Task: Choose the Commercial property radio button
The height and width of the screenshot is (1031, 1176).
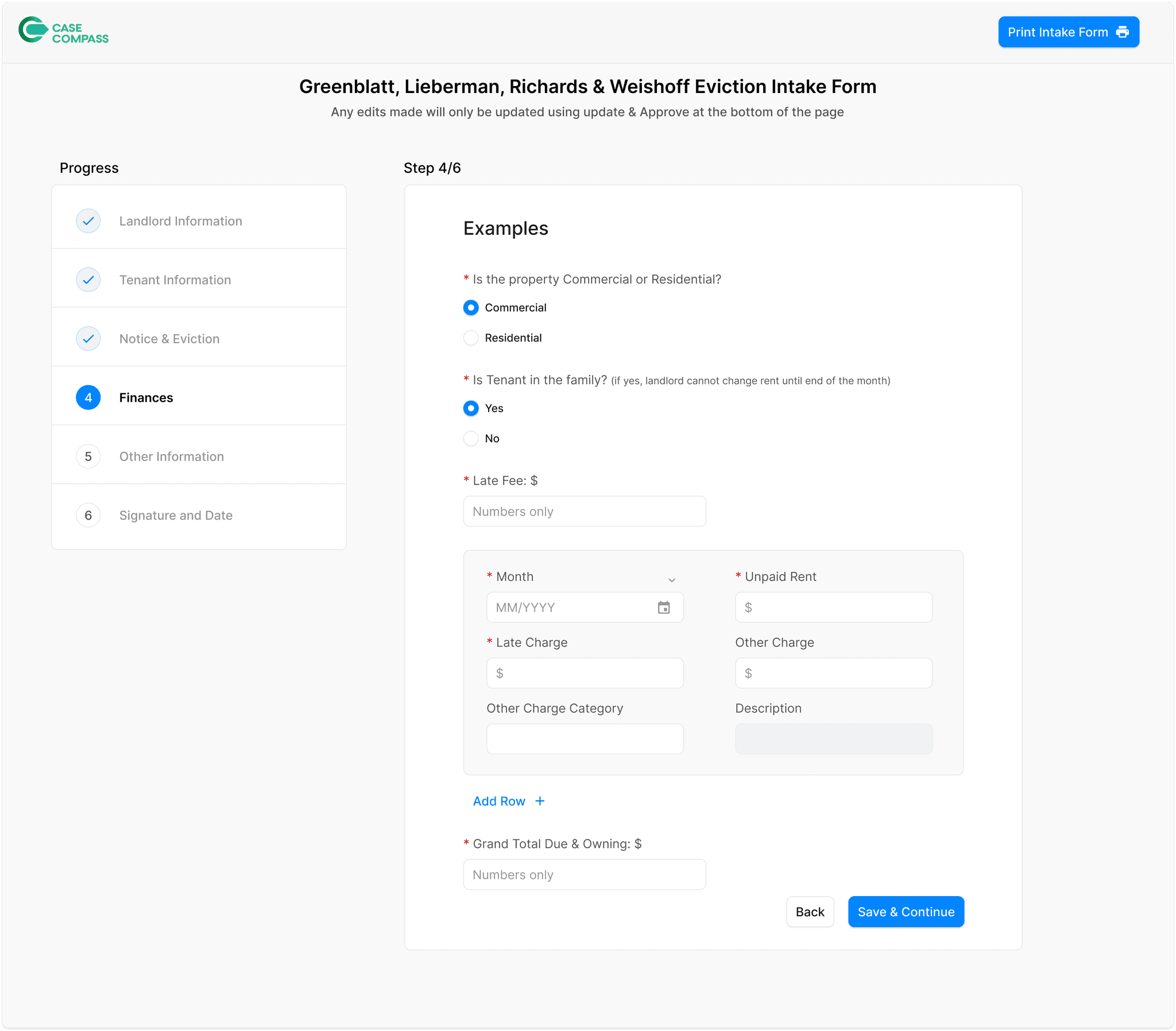Action: (471, 308)
